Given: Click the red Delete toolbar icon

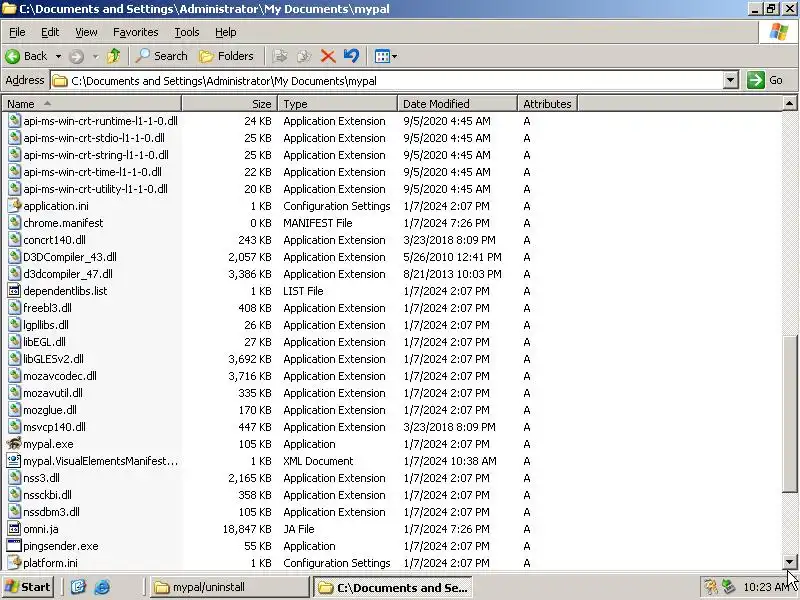Looking at the screenshot, I should [328, 56].
